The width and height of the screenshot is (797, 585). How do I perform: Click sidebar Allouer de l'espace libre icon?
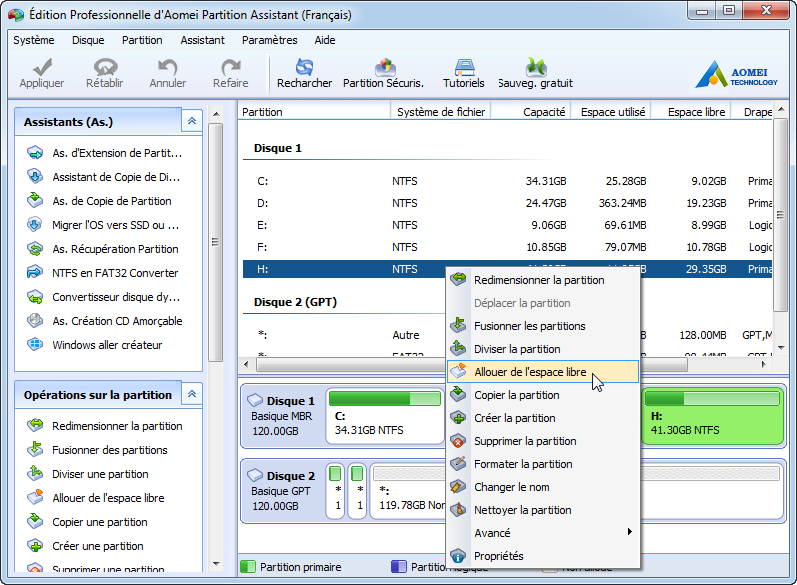tap(35, 497)
